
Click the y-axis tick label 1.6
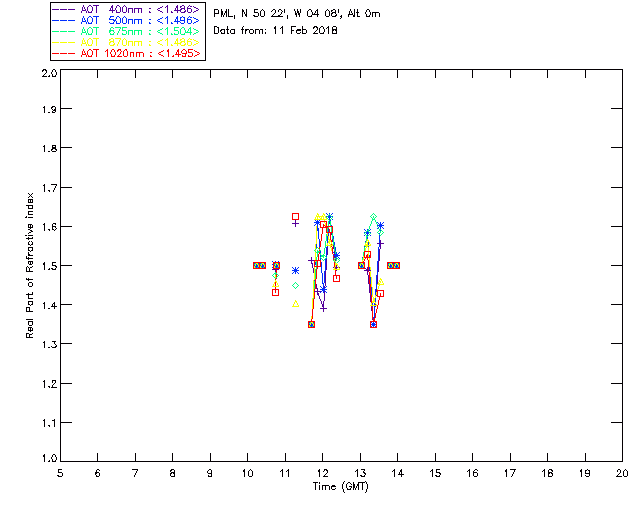pos(49,227)
